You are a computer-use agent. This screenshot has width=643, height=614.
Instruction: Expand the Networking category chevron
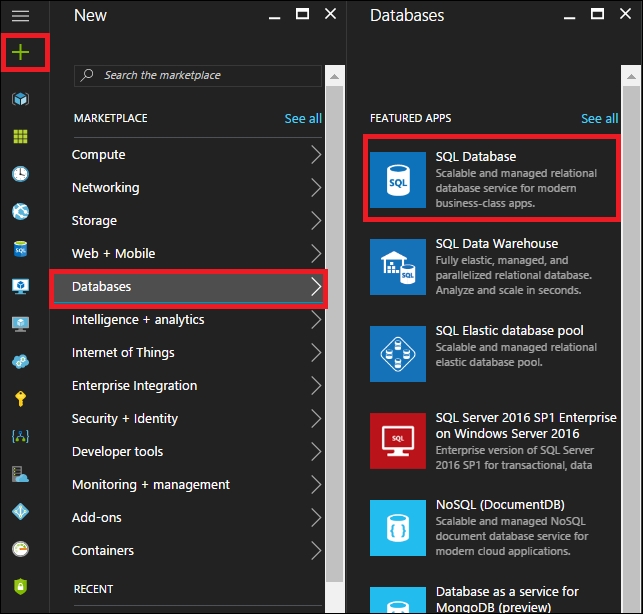(316, 187)
